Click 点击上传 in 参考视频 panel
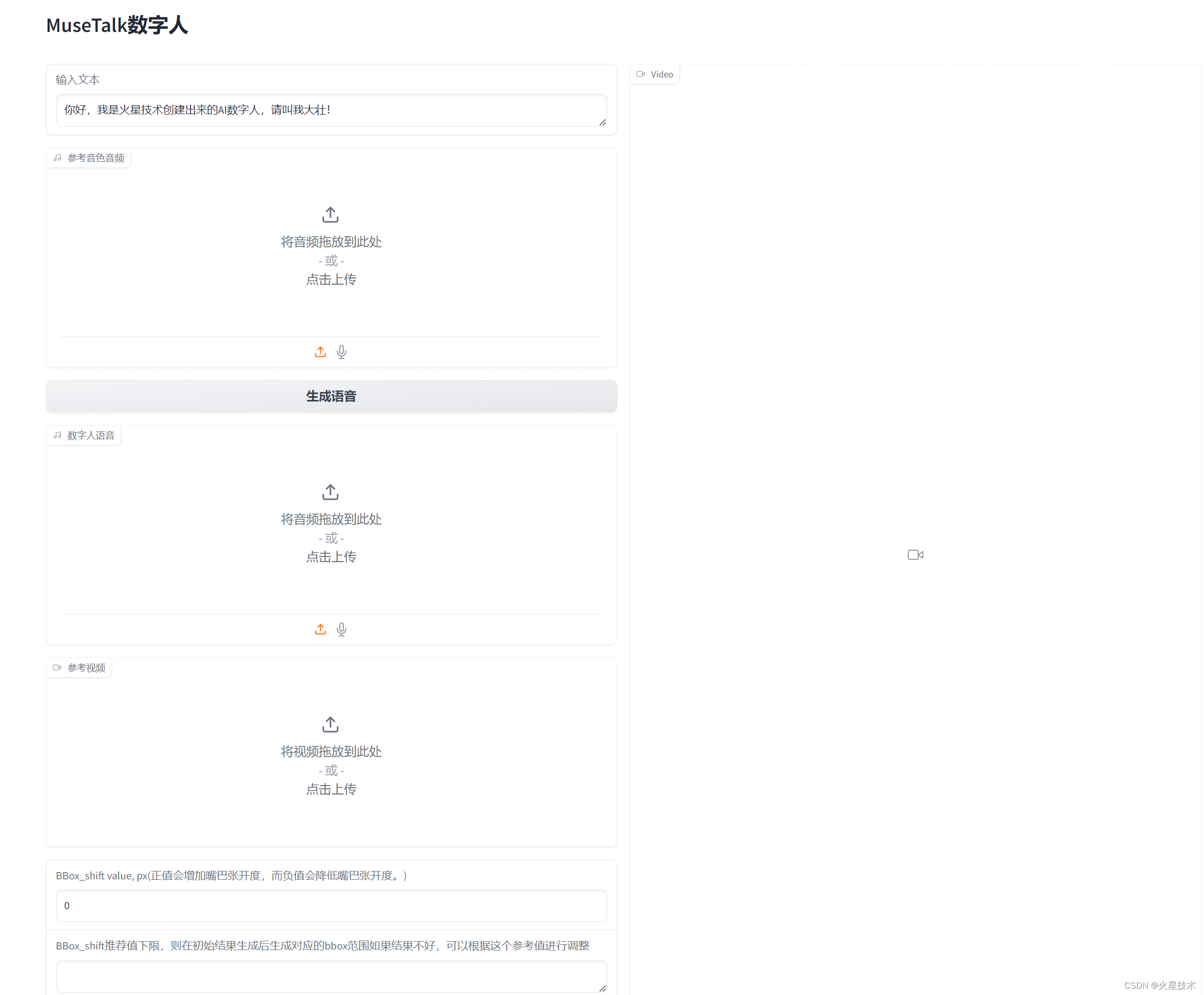Screen dimensions: 1204x995 click(x=331, y=789)
